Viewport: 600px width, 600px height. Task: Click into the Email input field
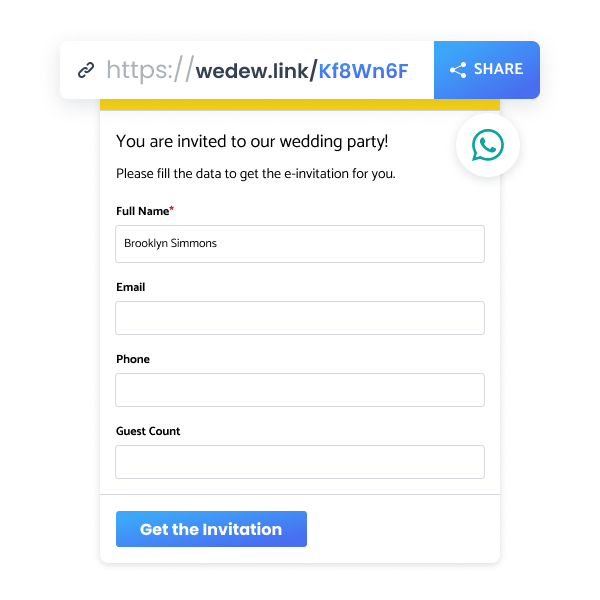coord(300,318)
